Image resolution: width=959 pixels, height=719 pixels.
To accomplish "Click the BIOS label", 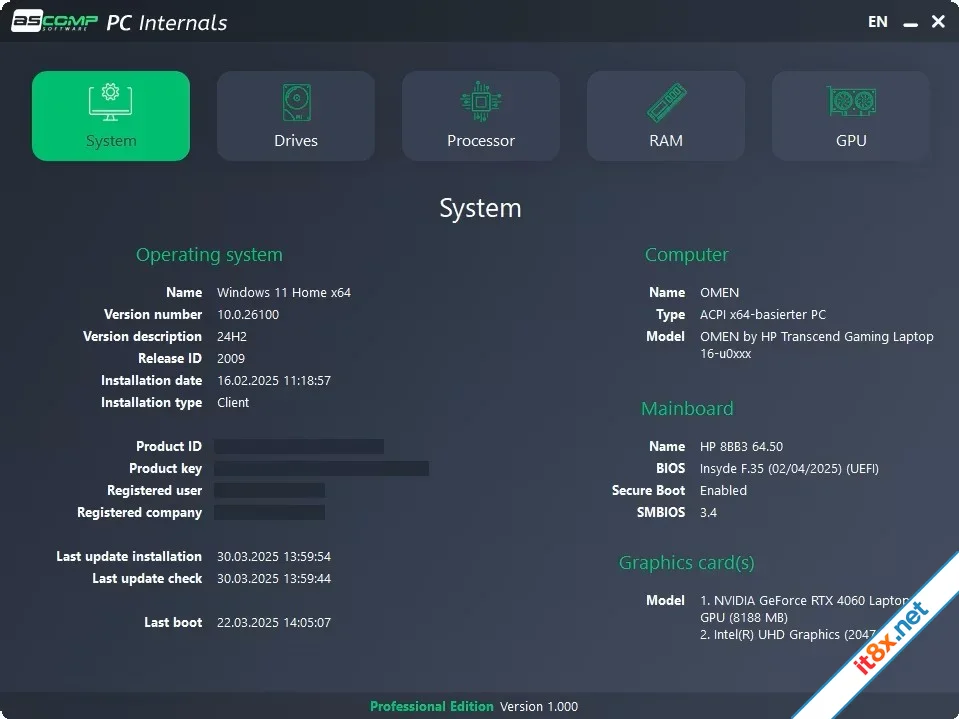I will coord(670,468).
